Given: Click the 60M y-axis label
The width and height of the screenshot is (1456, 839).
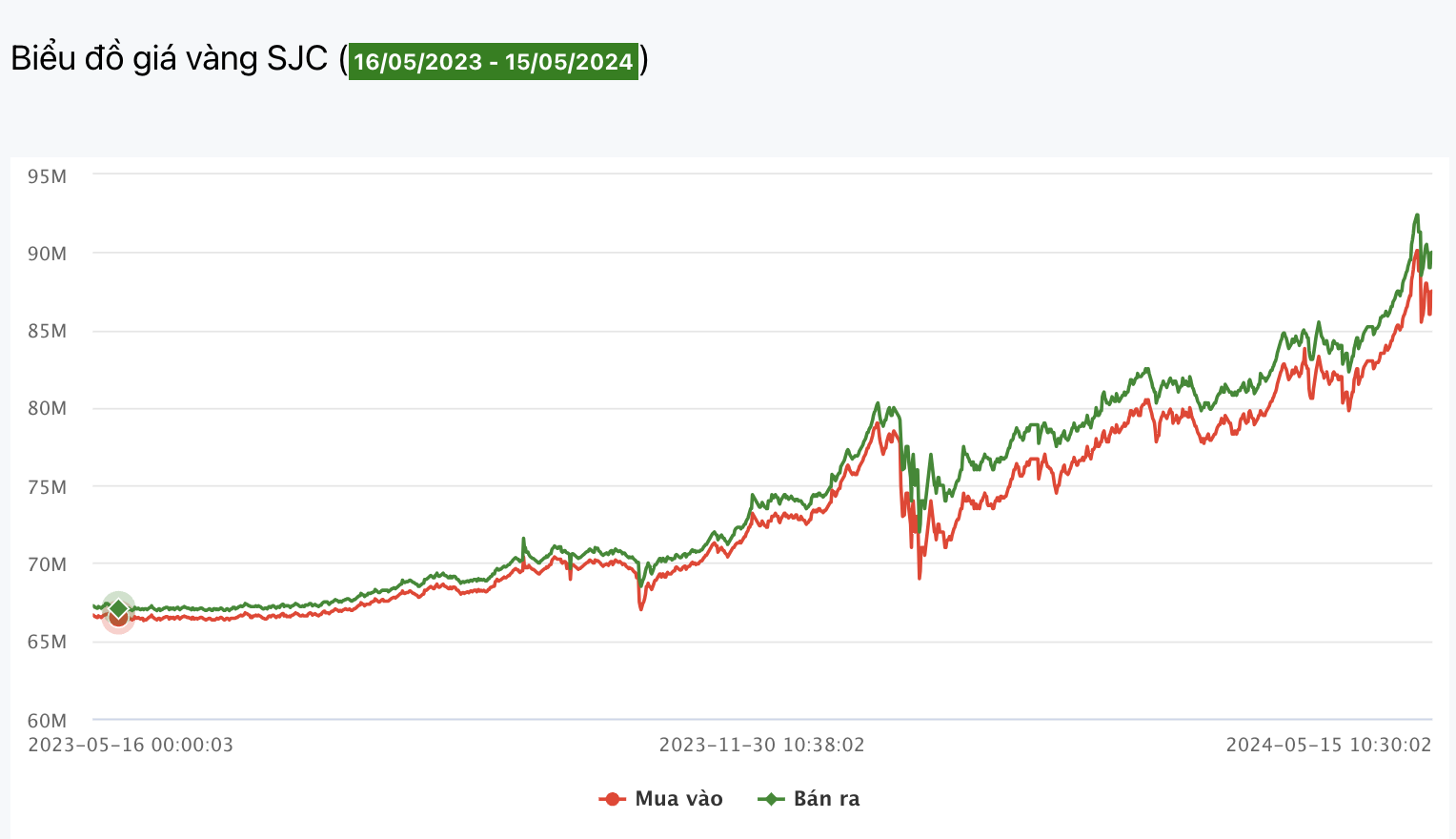Looking at the screenshot, I should pyautogui.click(x=48, y=721).
